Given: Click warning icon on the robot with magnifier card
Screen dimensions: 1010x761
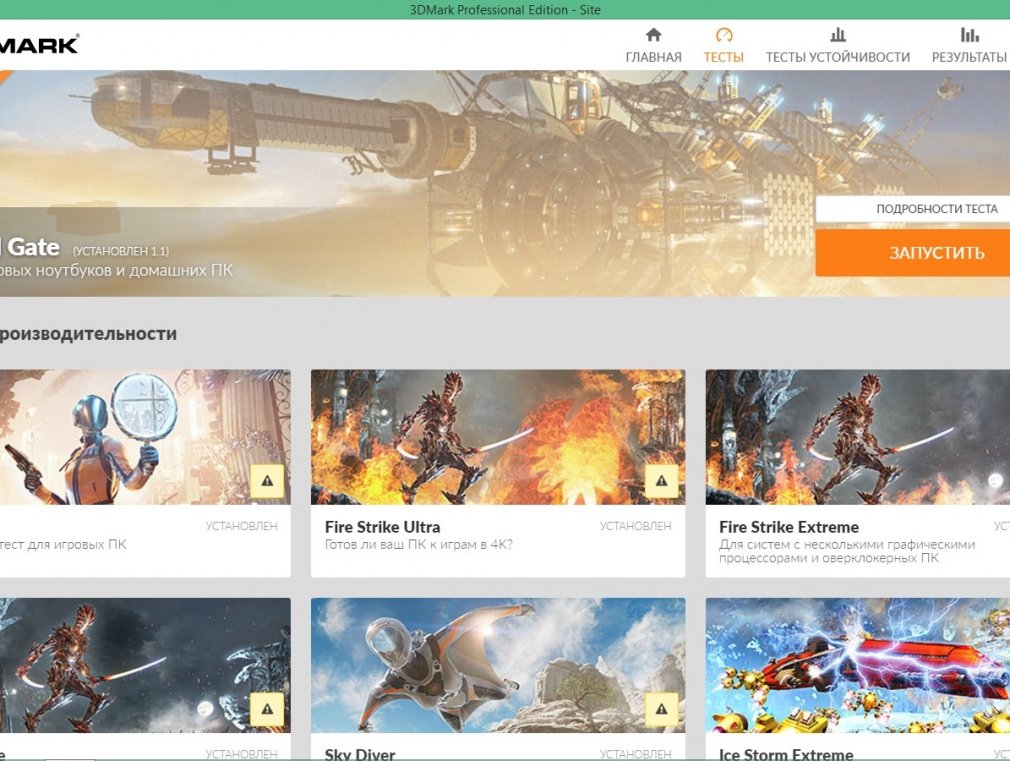Looking at the screenshot, I should pos(267,481).
